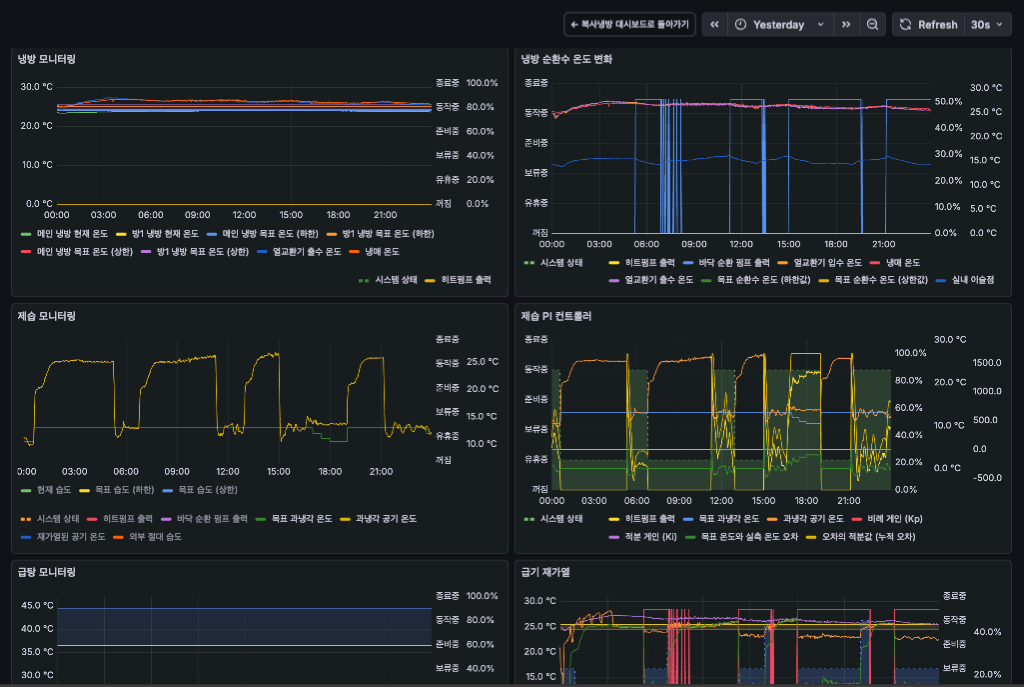Screen dimensions: 1024x687
Task: Click blue swatch of 실내 이슬점 legend
Action: (x=939, y=280)
